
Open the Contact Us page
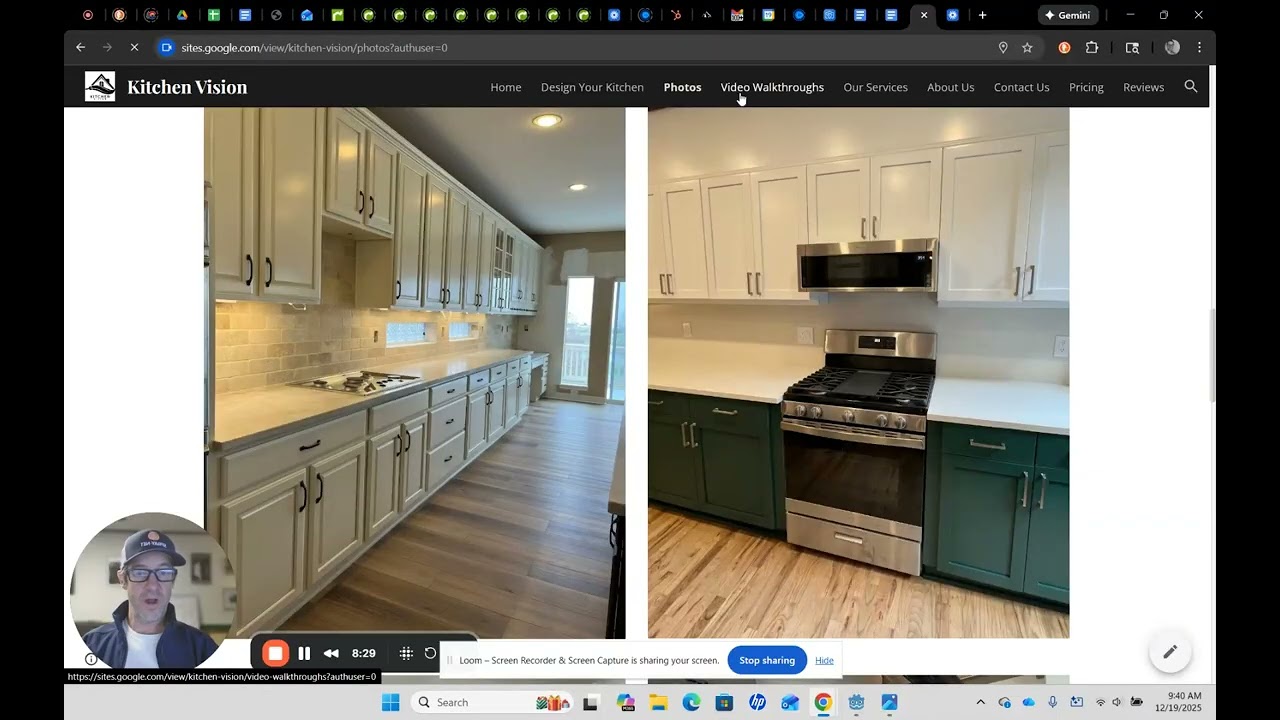(x=1021, y=87)
